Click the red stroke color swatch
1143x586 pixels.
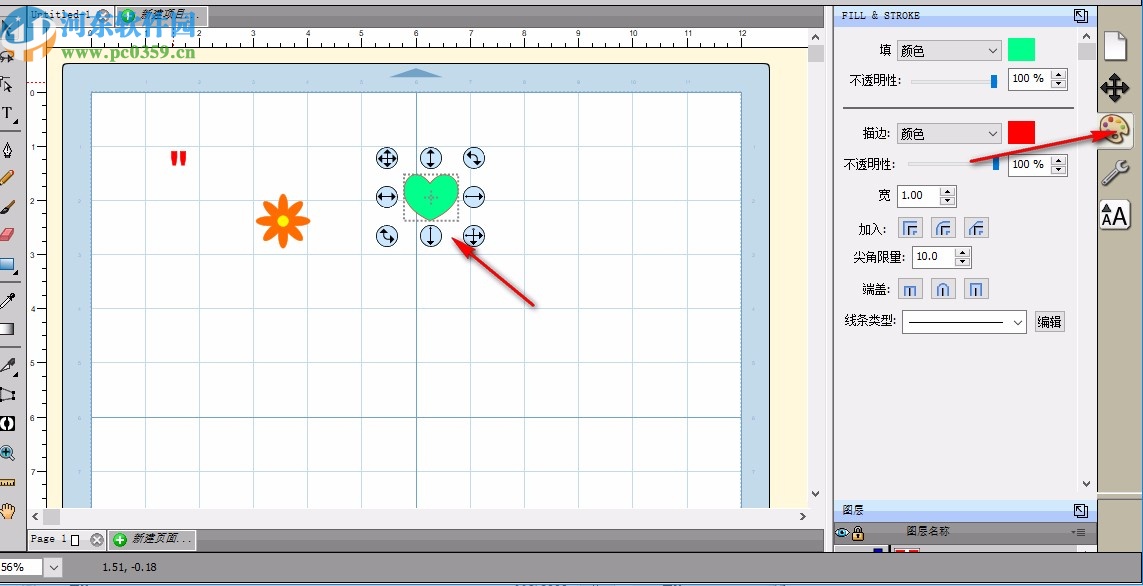1021,133
